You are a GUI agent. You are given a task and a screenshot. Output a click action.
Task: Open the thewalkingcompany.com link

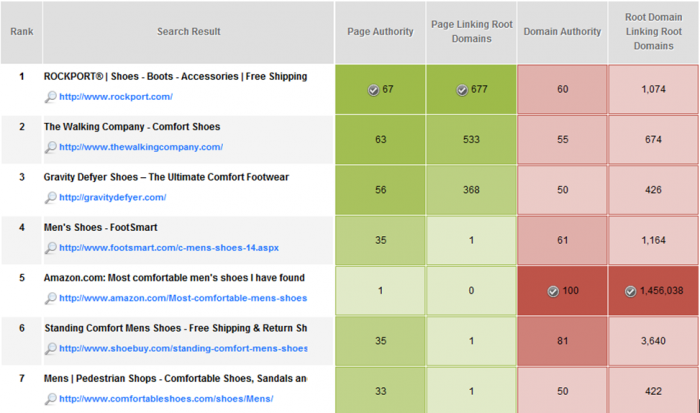pyautogui.click(x=141, y=147)
